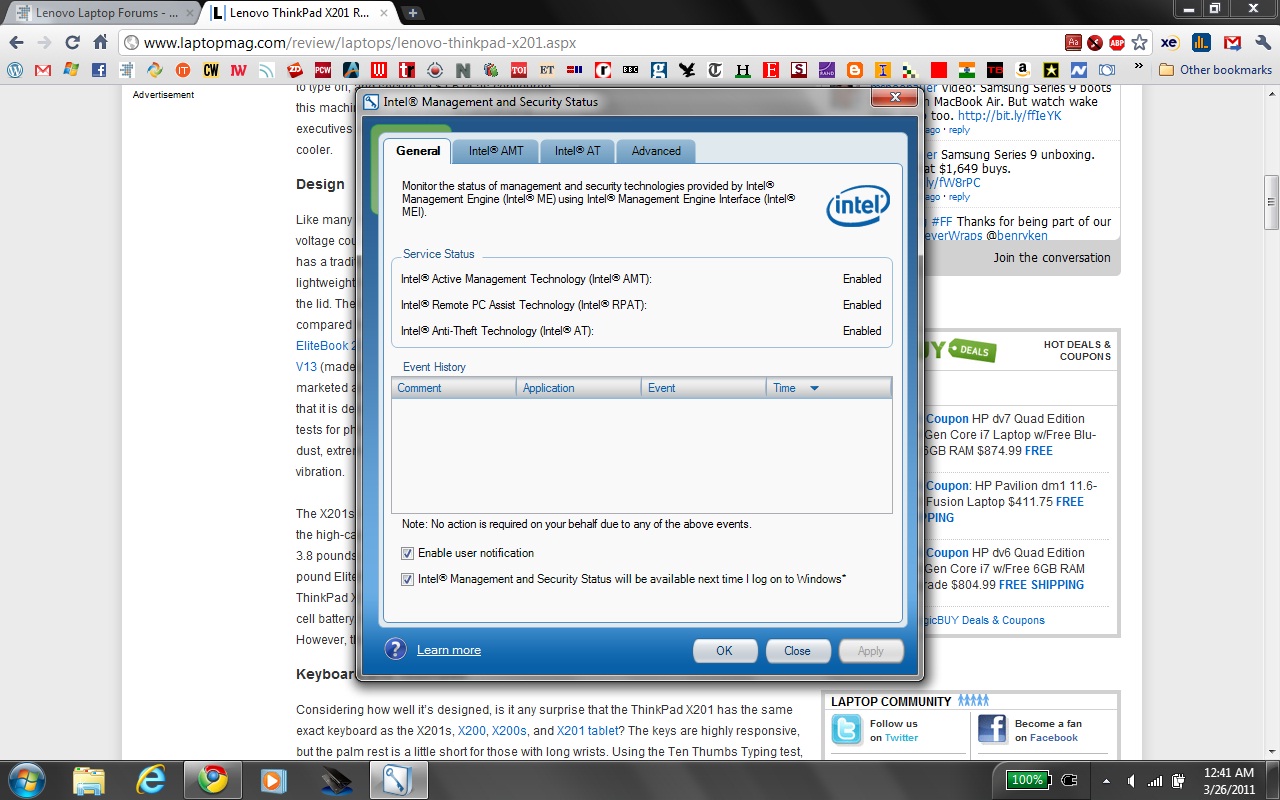This screenshot has width=1280, height=800.
Task: Open the Advanced tab
Action: (x=656, y=151)
